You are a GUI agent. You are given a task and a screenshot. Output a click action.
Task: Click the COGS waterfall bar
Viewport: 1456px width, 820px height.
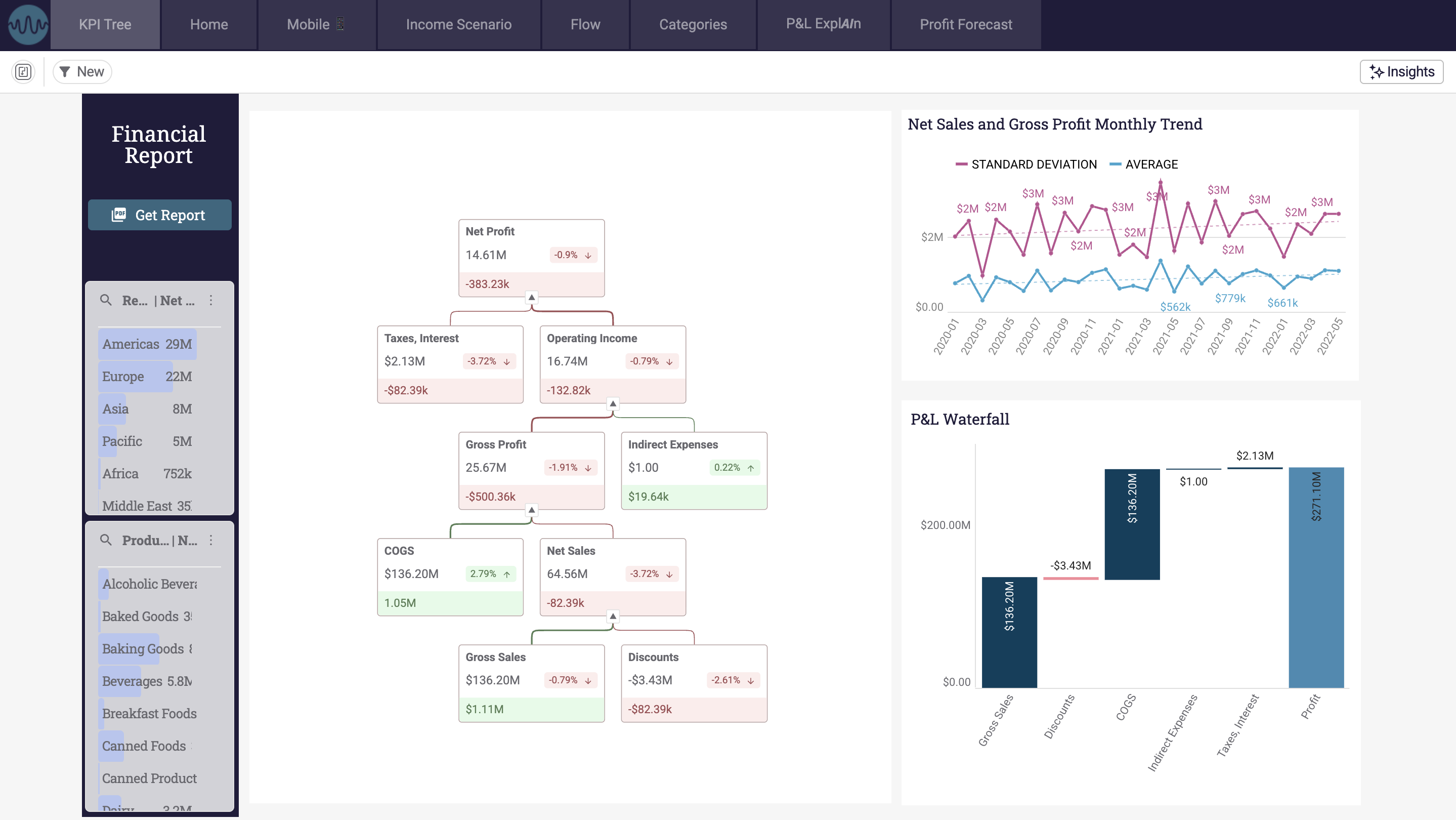pyautogui.click(x=1132, y=524)
